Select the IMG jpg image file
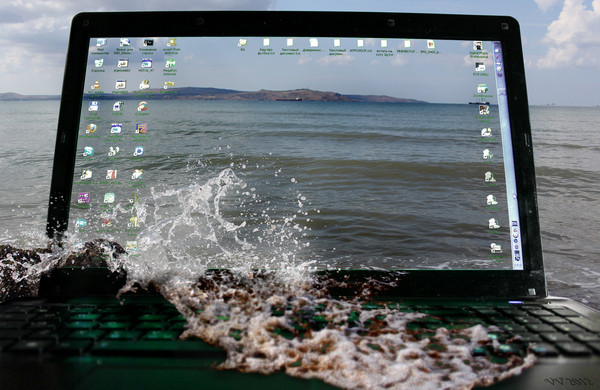The height and width of the screenshot is (390, 600). click(431, 44)
